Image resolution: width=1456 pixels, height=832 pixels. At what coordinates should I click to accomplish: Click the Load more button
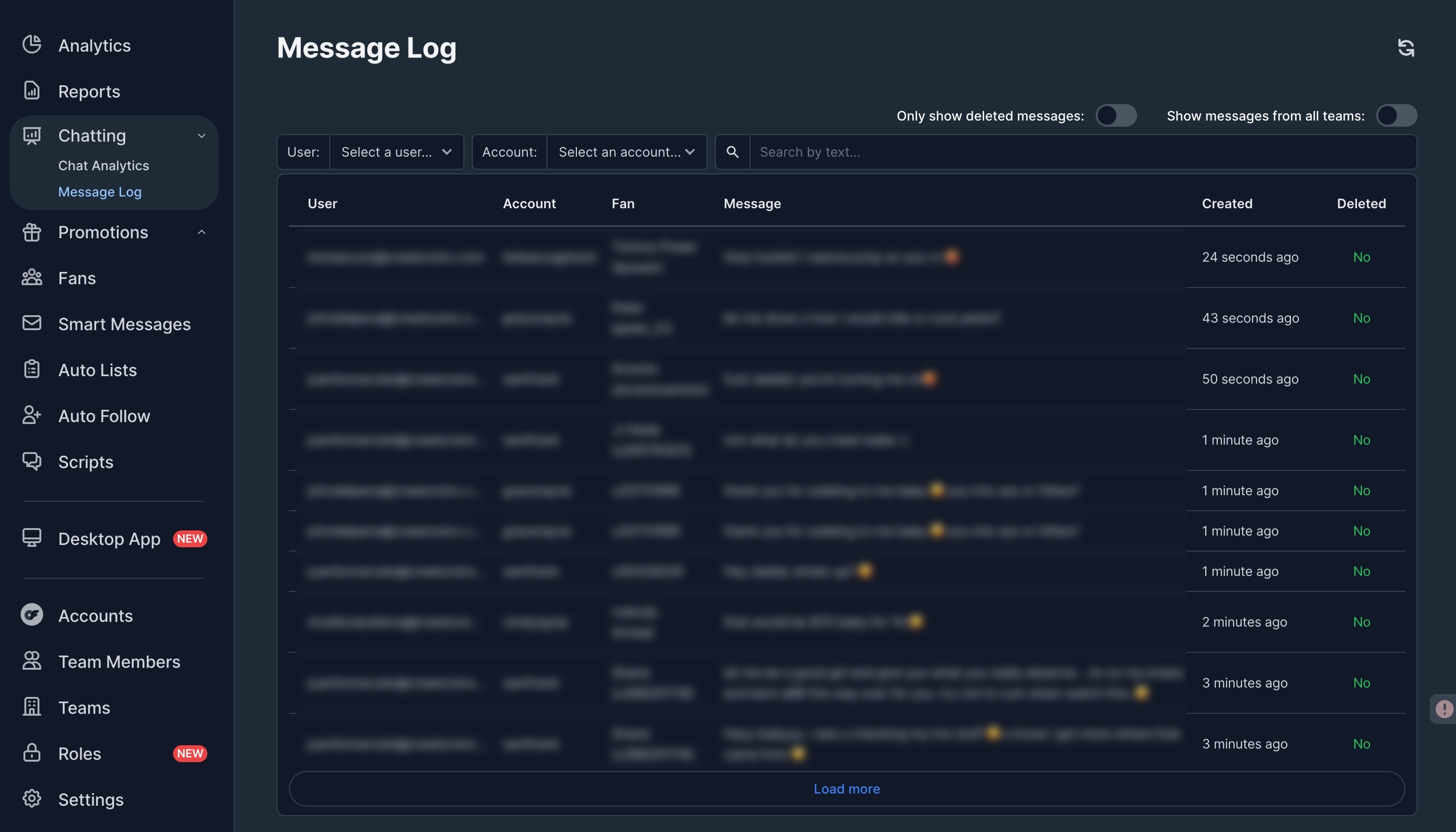(847, 789)
